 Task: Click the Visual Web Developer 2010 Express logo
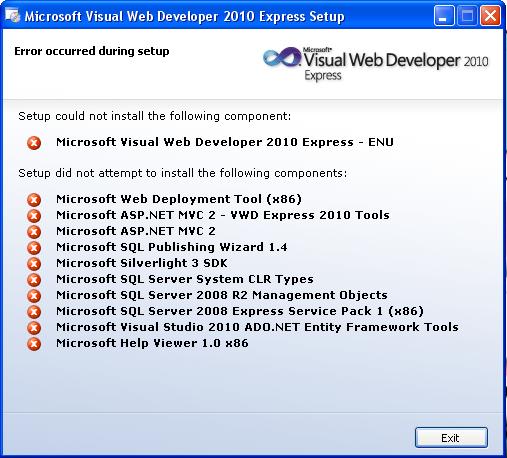(x=376, y=63)
